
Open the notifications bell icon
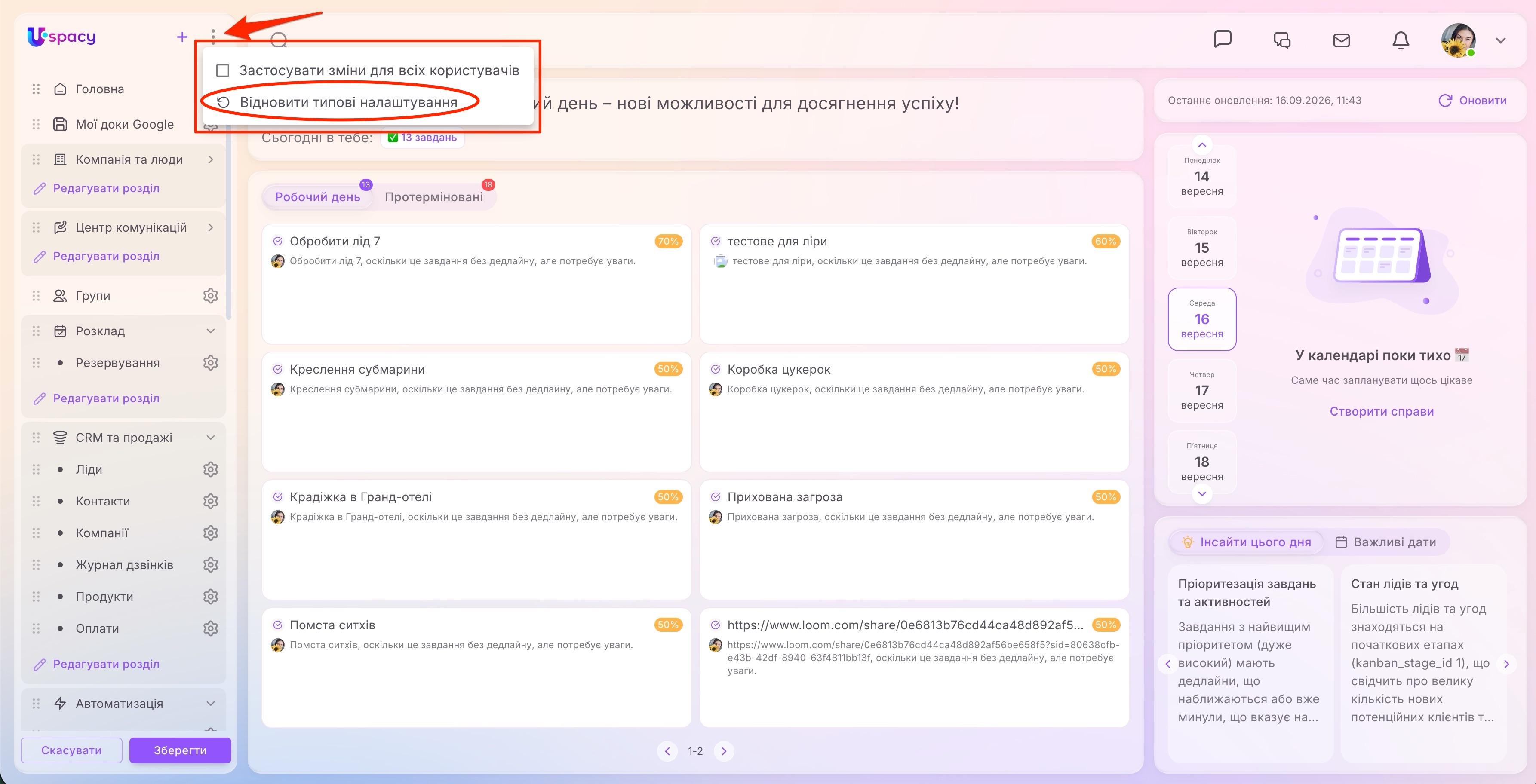click(x=1400, y=40)
